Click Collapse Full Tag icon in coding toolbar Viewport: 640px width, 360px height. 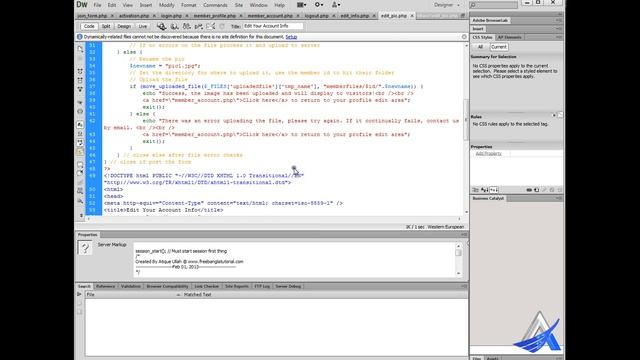80,71
